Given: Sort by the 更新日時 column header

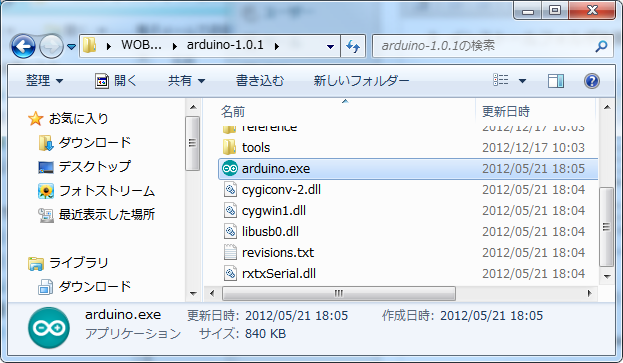Looking at the screenshot, I should [506, 111].
